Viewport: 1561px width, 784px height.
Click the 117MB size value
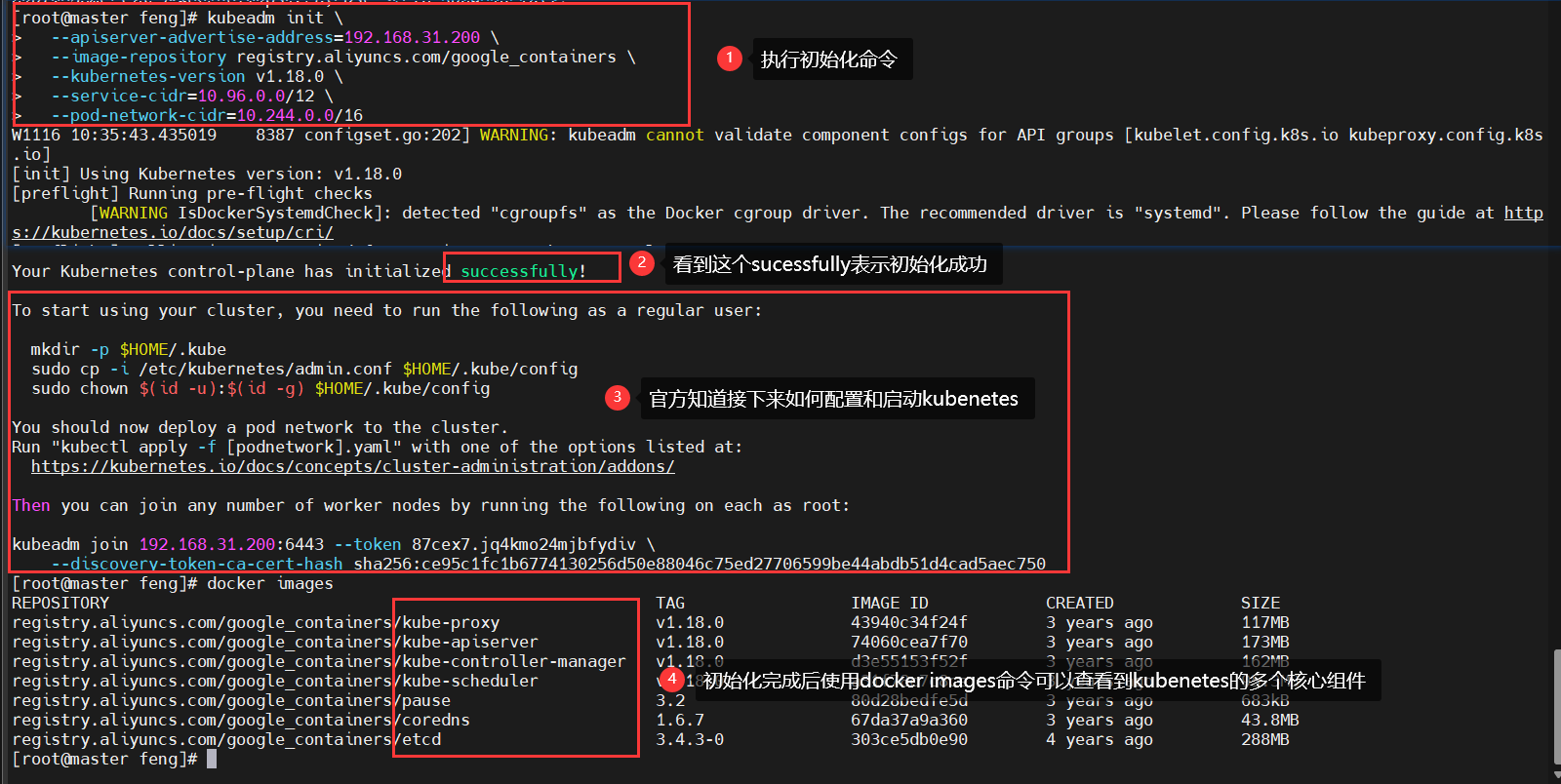pos(1265,622)
